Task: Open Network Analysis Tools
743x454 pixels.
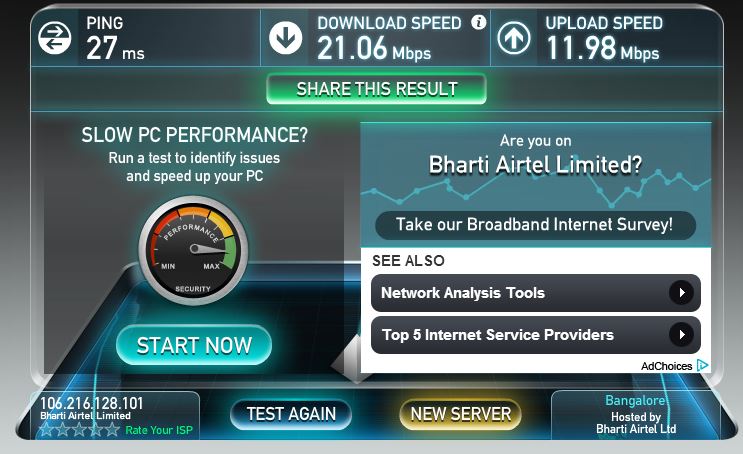Action: (x=536, y=293)
